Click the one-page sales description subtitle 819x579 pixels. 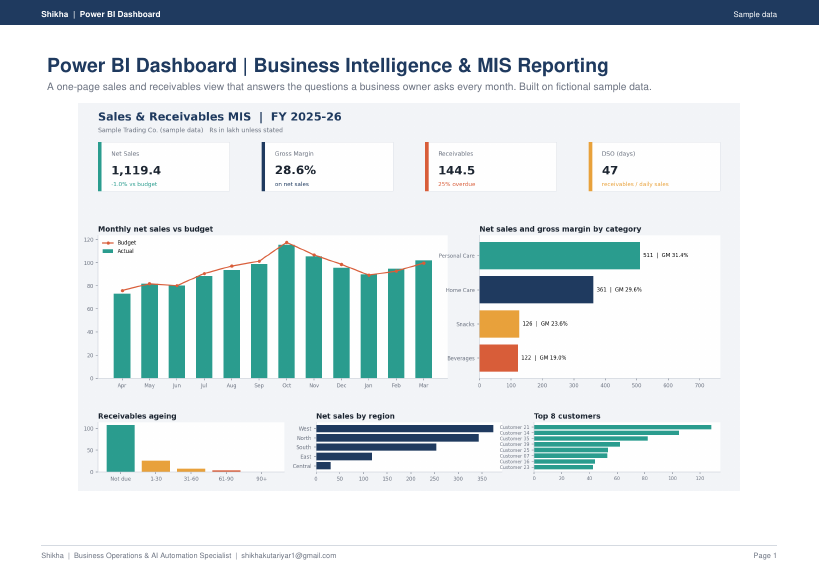pyautogui.click(x=349, y=87)
